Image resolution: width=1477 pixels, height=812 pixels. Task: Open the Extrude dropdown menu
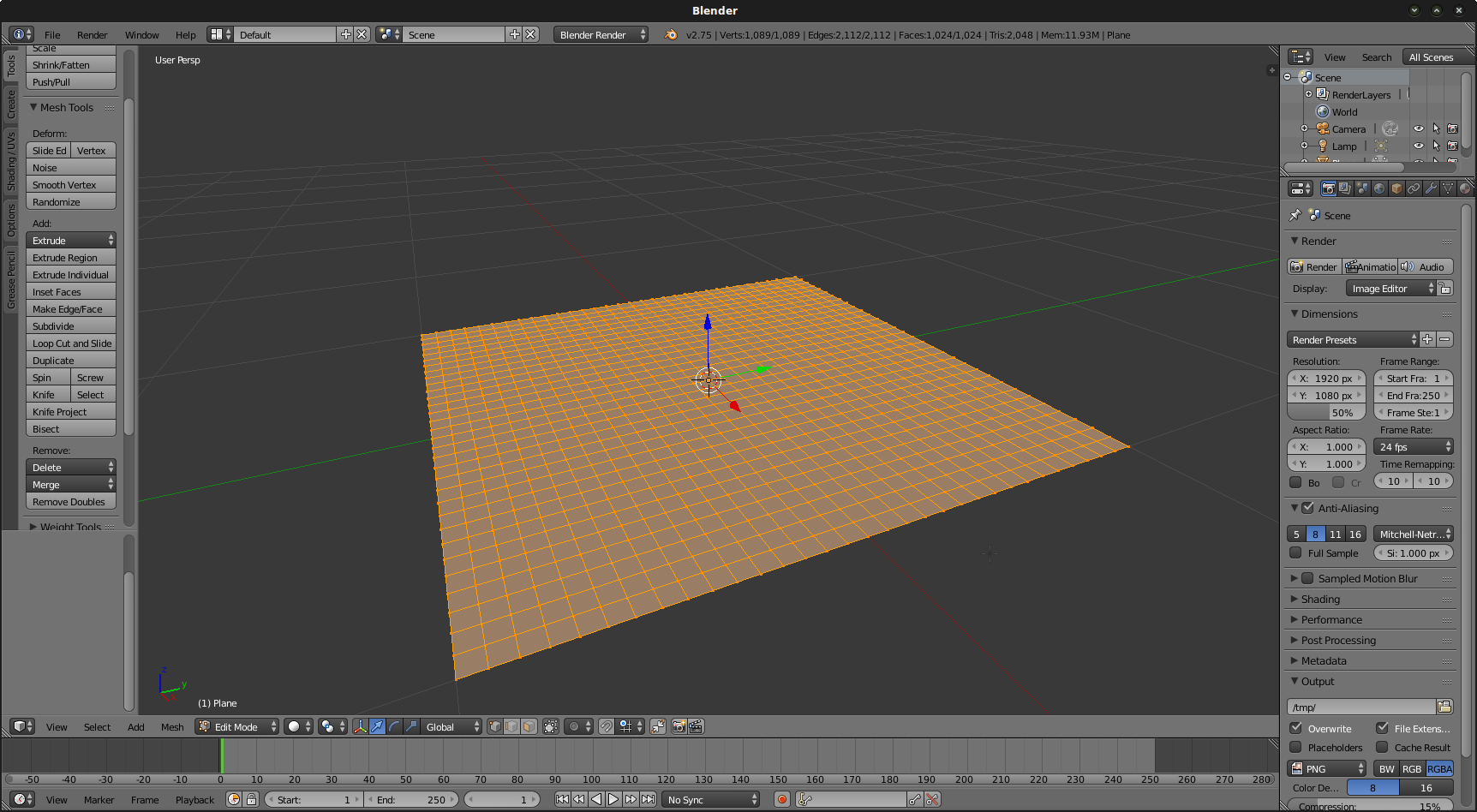click(71, 241)
